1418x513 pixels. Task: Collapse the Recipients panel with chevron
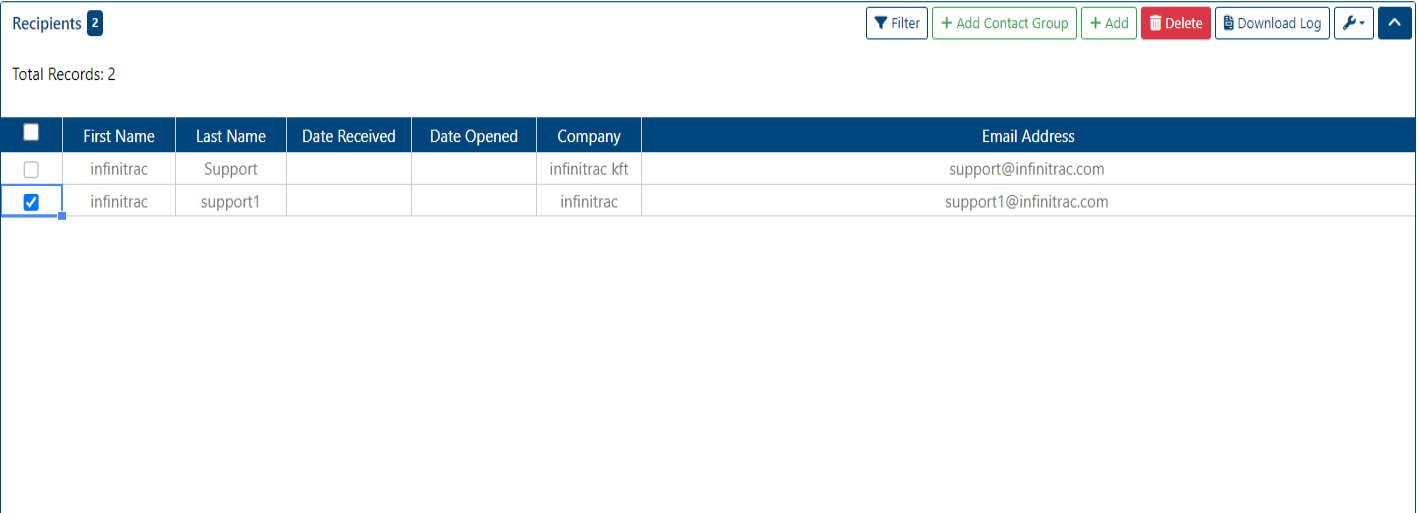coord(1395,23)
